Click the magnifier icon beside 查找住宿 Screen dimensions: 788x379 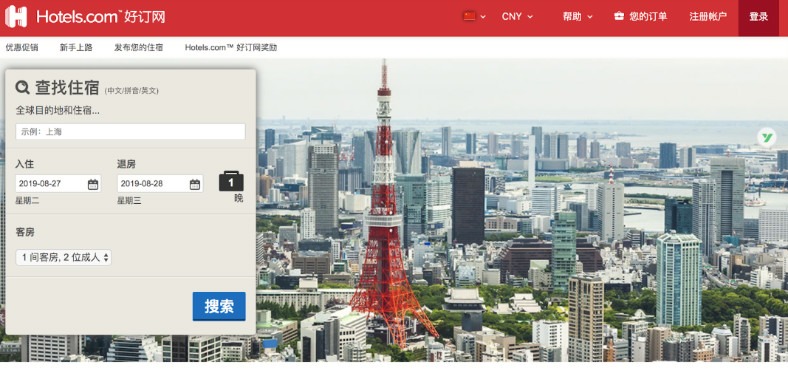coord(23,87)
